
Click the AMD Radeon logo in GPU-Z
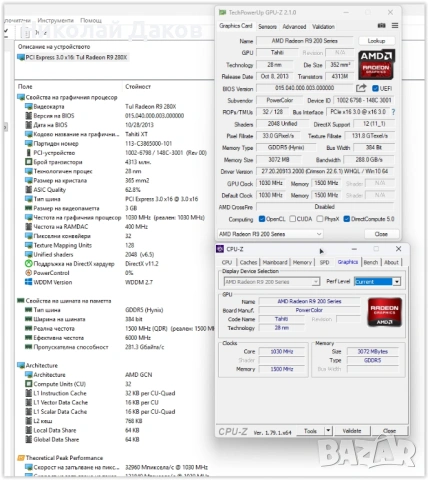376,65
